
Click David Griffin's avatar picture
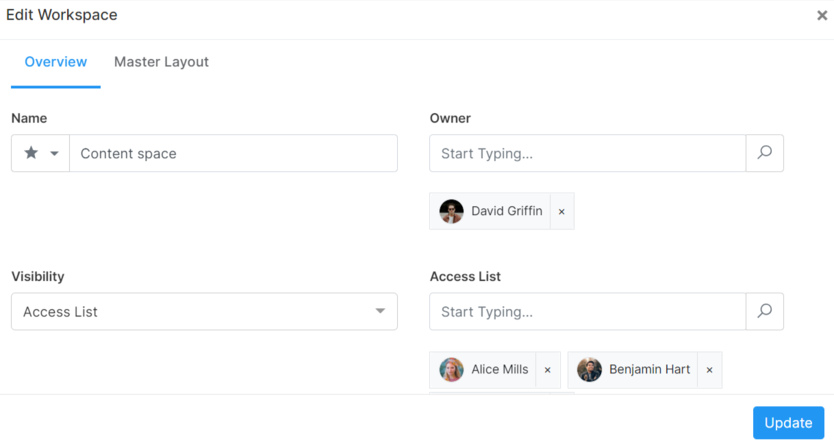tap(452, 211)
